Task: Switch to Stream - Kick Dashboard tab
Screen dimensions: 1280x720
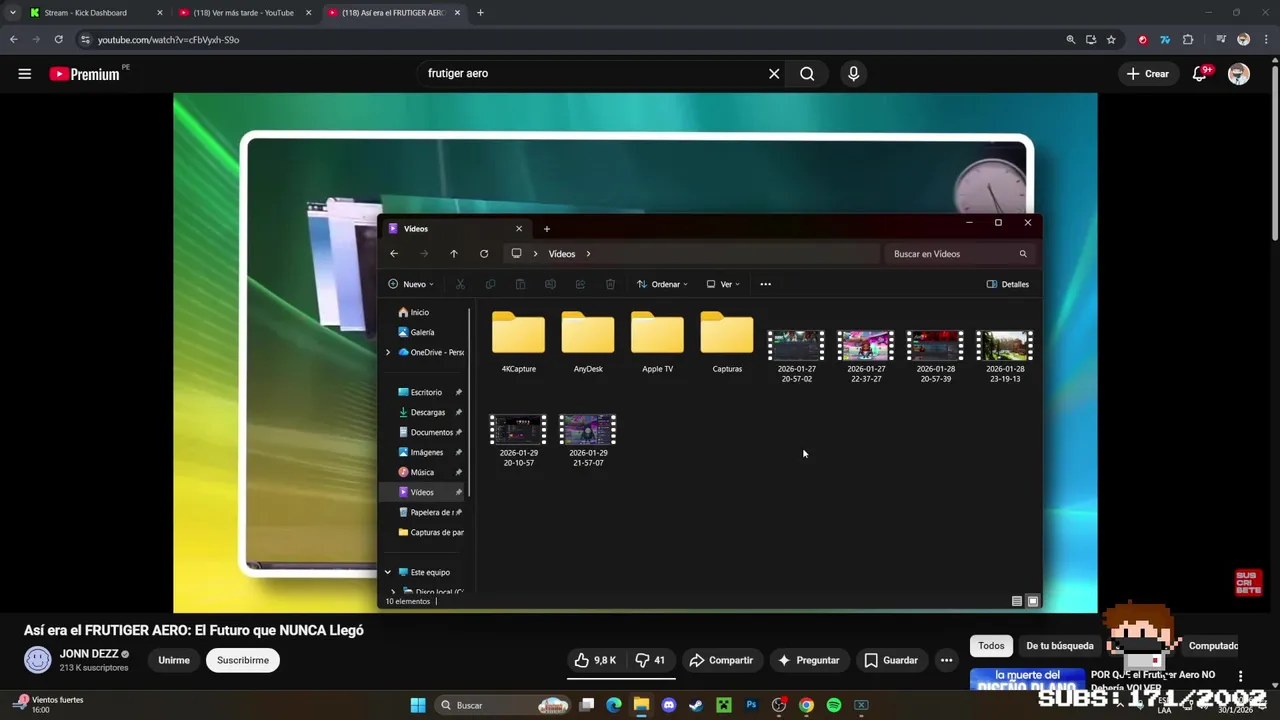Action: [97, 13]
